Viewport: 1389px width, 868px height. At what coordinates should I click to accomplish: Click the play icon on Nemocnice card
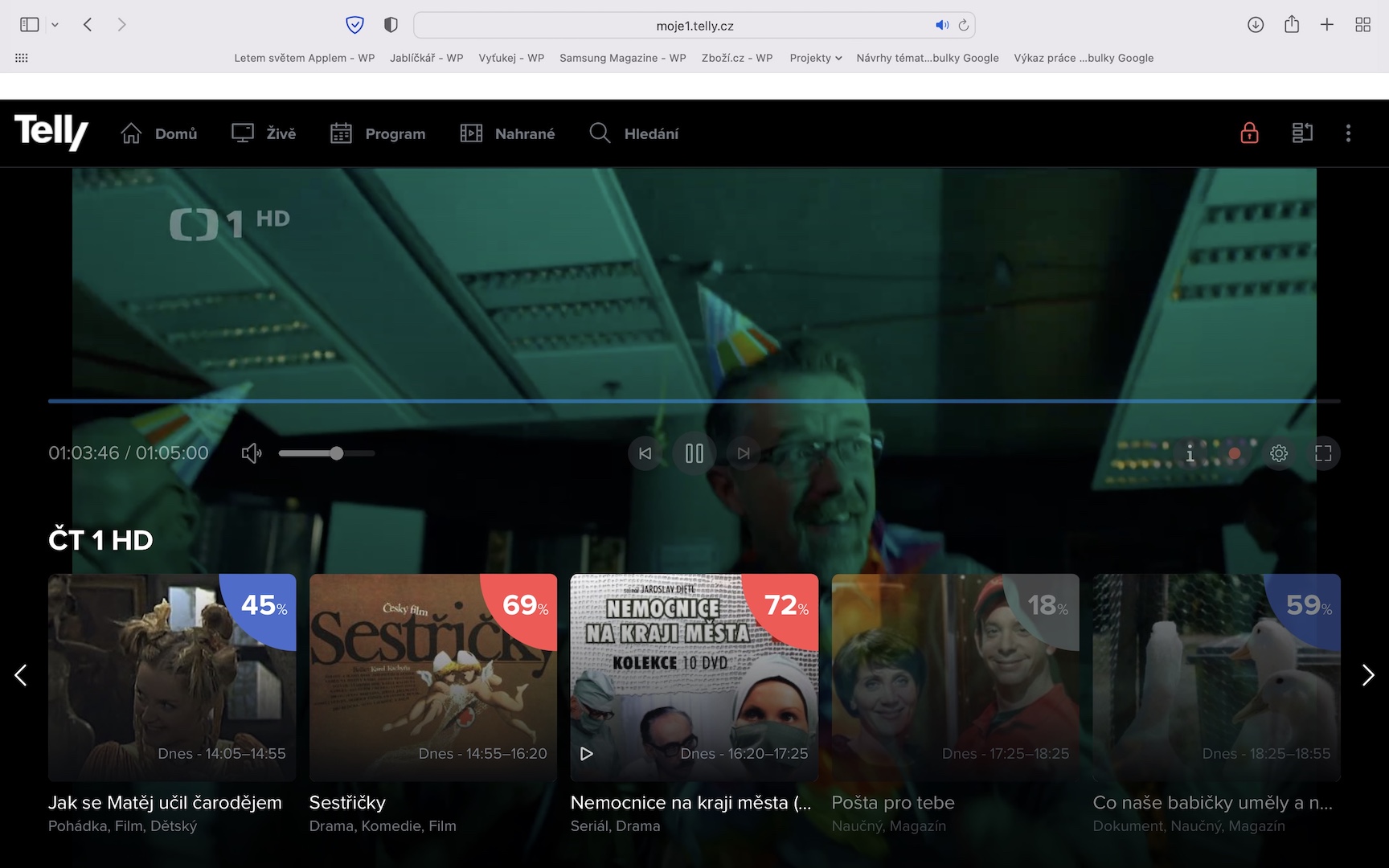tap(587, 754)
